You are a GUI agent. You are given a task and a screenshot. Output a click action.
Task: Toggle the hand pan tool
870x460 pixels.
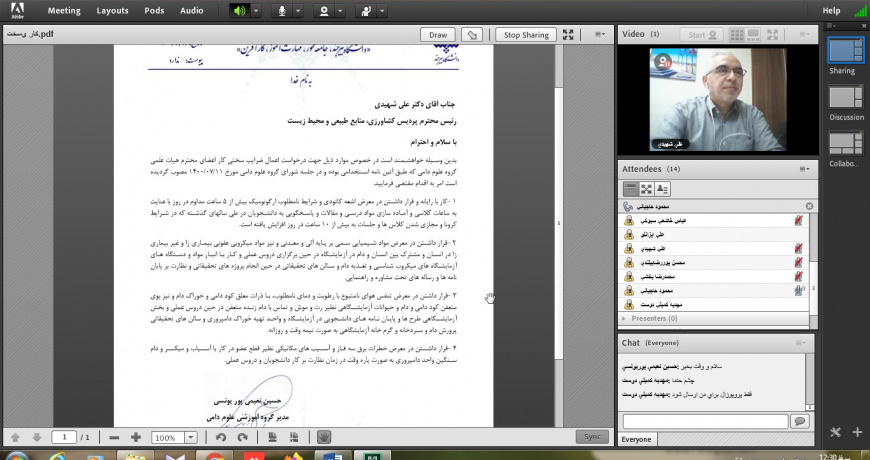coord(324,438)
